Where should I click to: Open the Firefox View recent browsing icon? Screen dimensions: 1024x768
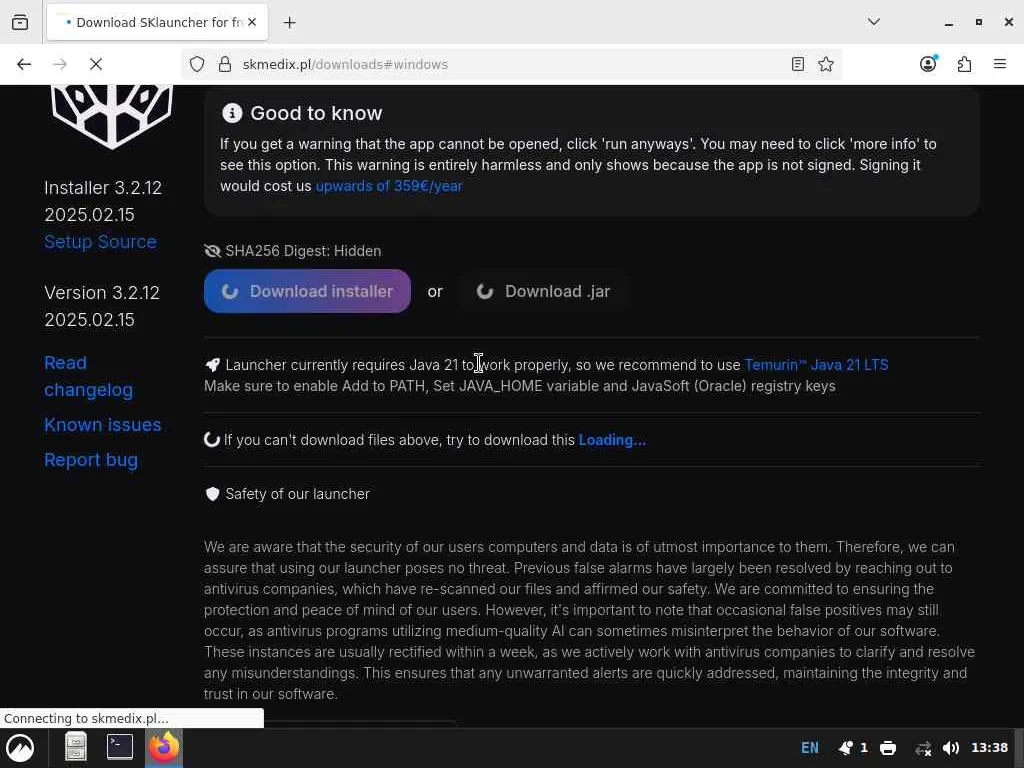click(20, 22)
